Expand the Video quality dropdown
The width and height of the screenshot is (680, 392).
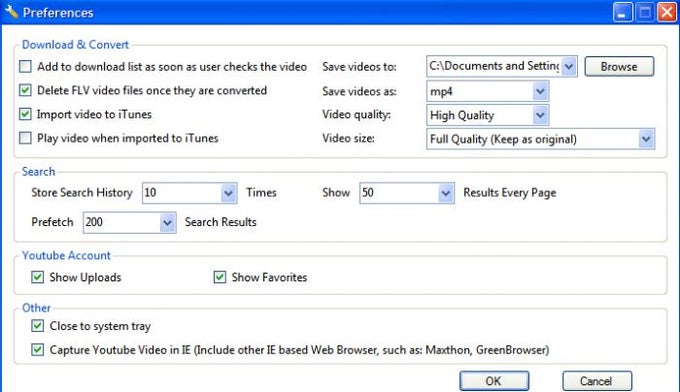click(540, 115)
